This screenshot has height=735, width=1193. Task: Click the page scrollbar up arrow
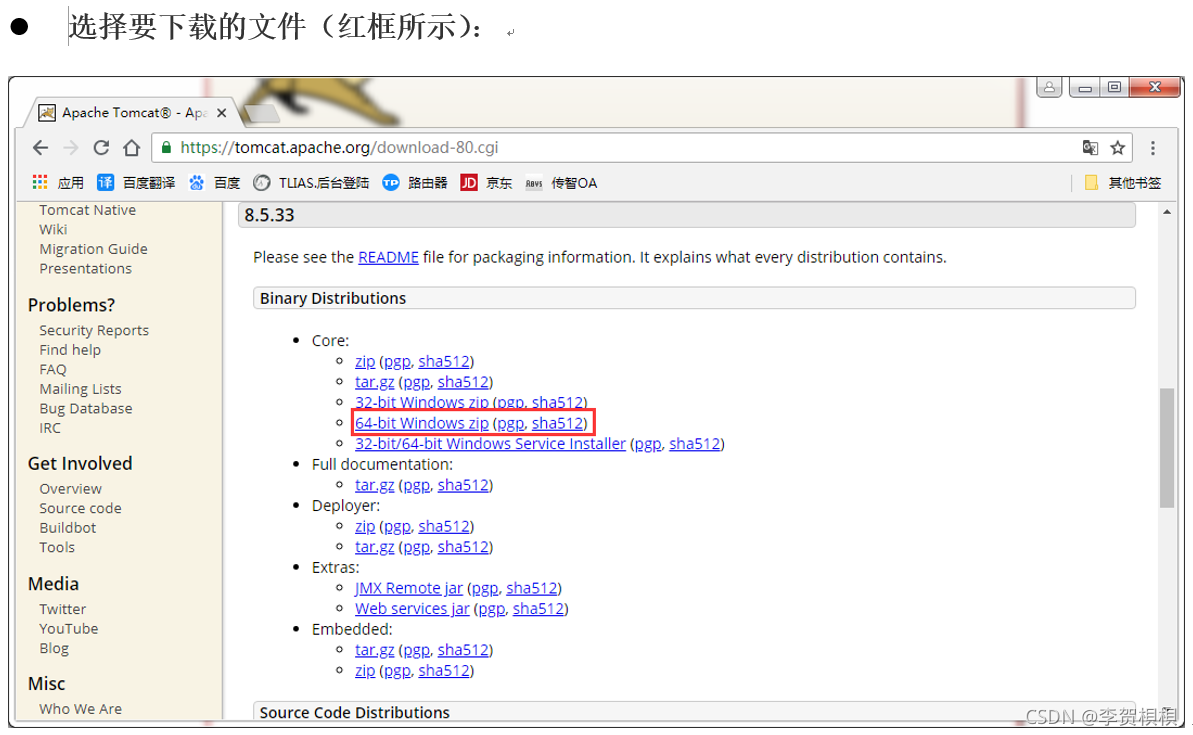pyautogui.click(x=1166, y=212)
